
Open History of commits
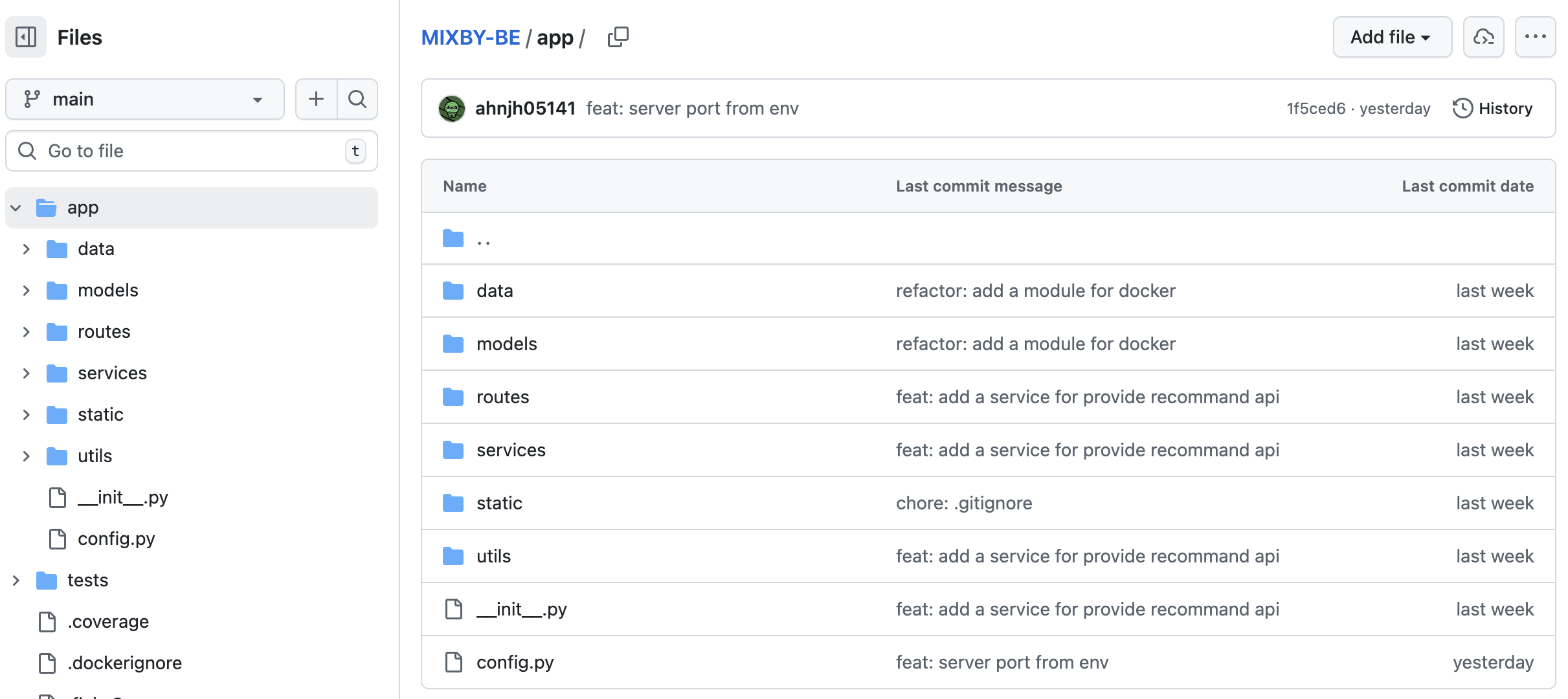tap(1493, 108)
